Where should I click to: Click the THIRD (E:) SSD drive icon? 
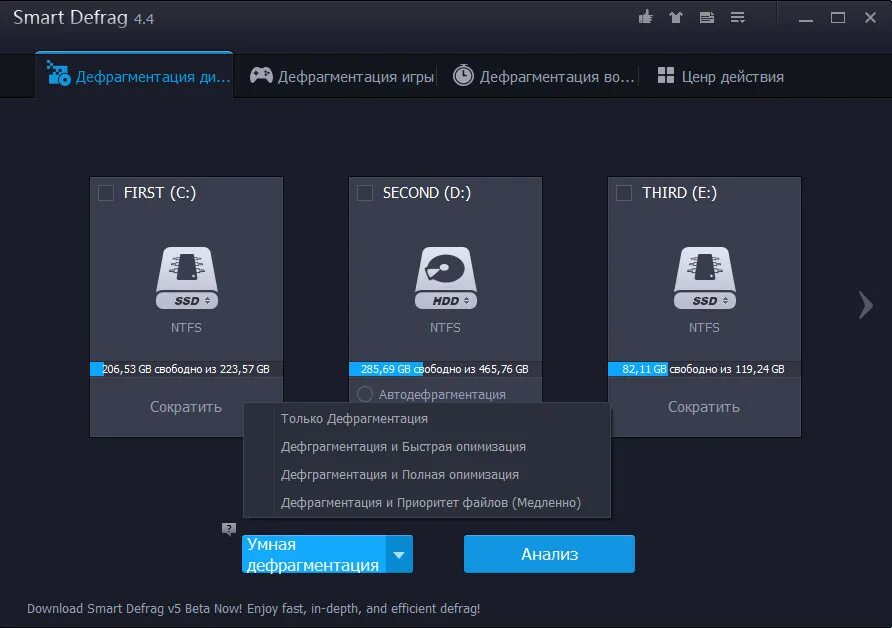pyautogui.click(x=704, y=278)
